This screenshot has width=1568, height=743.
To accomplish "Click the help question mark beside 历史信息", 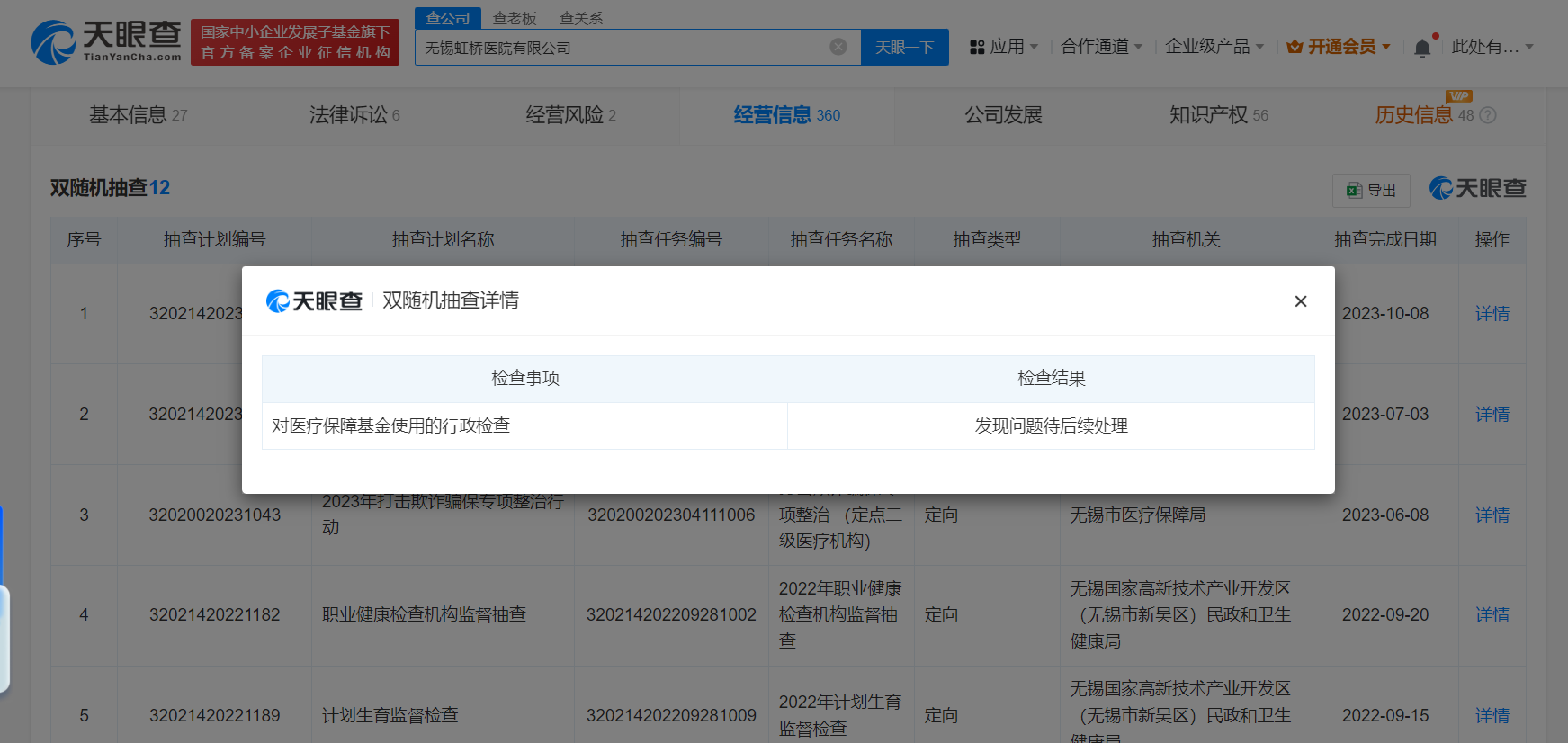I will (1488, 115).
